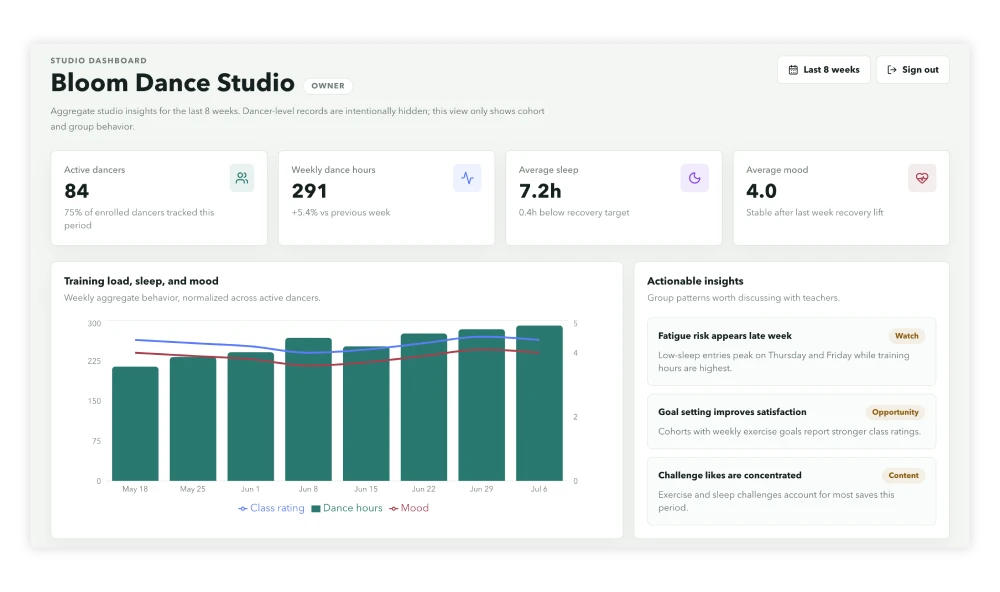Click the Watch tag
The height and width of the screenshot is (592, 1000).
tap(906, 336)
